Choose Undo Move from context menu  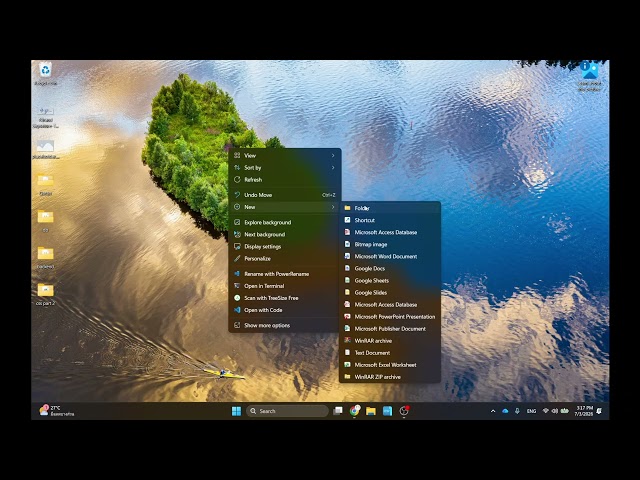click(284, 195)
